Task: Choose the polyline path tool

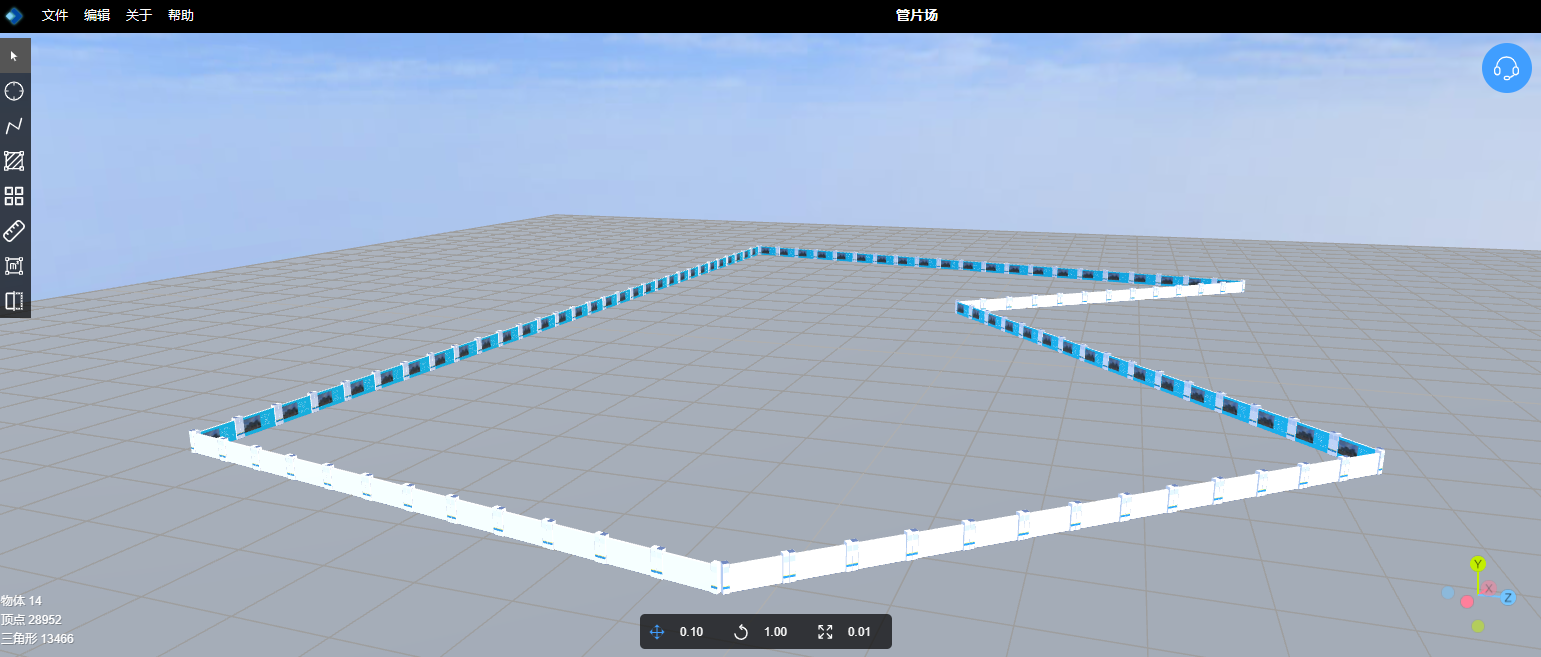Action: 15,126
